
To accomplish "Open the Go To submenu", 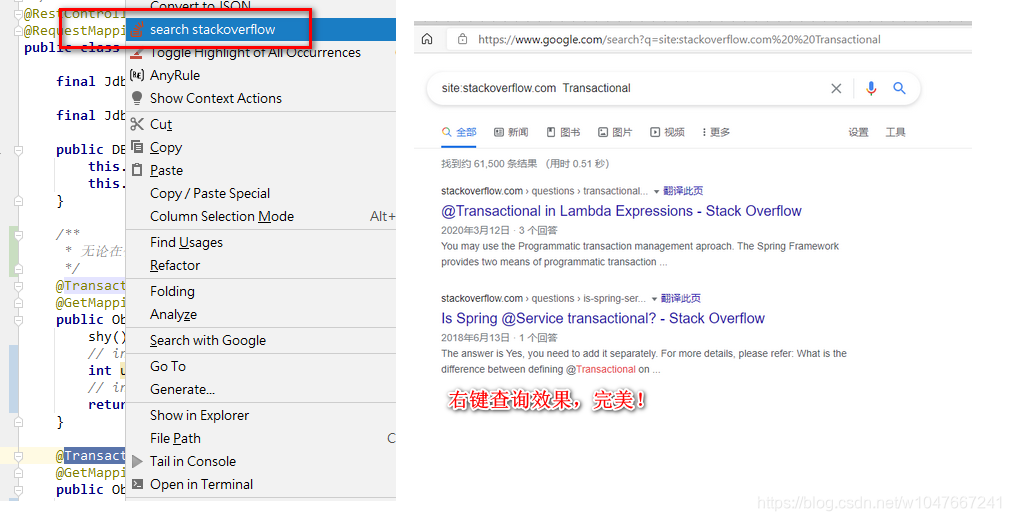I will click(x=168, y=366).
